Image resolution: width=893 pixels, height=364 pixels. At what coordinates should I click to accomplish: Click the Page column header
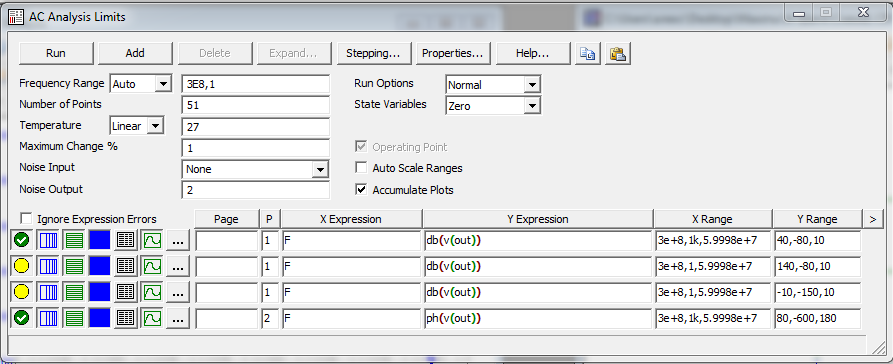pyautogui.click(x=226, y=219)
